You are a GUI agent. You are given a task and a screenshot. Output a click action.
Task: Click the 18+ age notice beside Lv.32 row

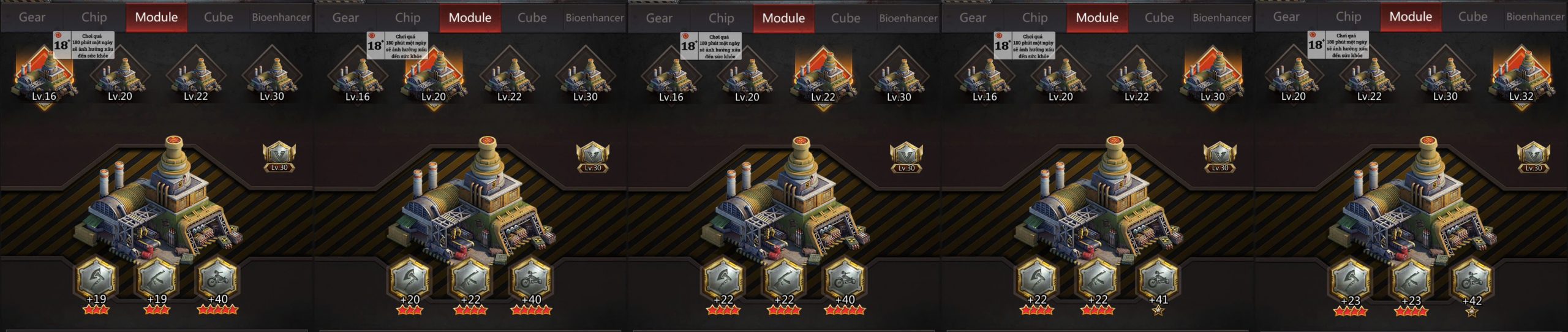click(x=1338, y=45)
